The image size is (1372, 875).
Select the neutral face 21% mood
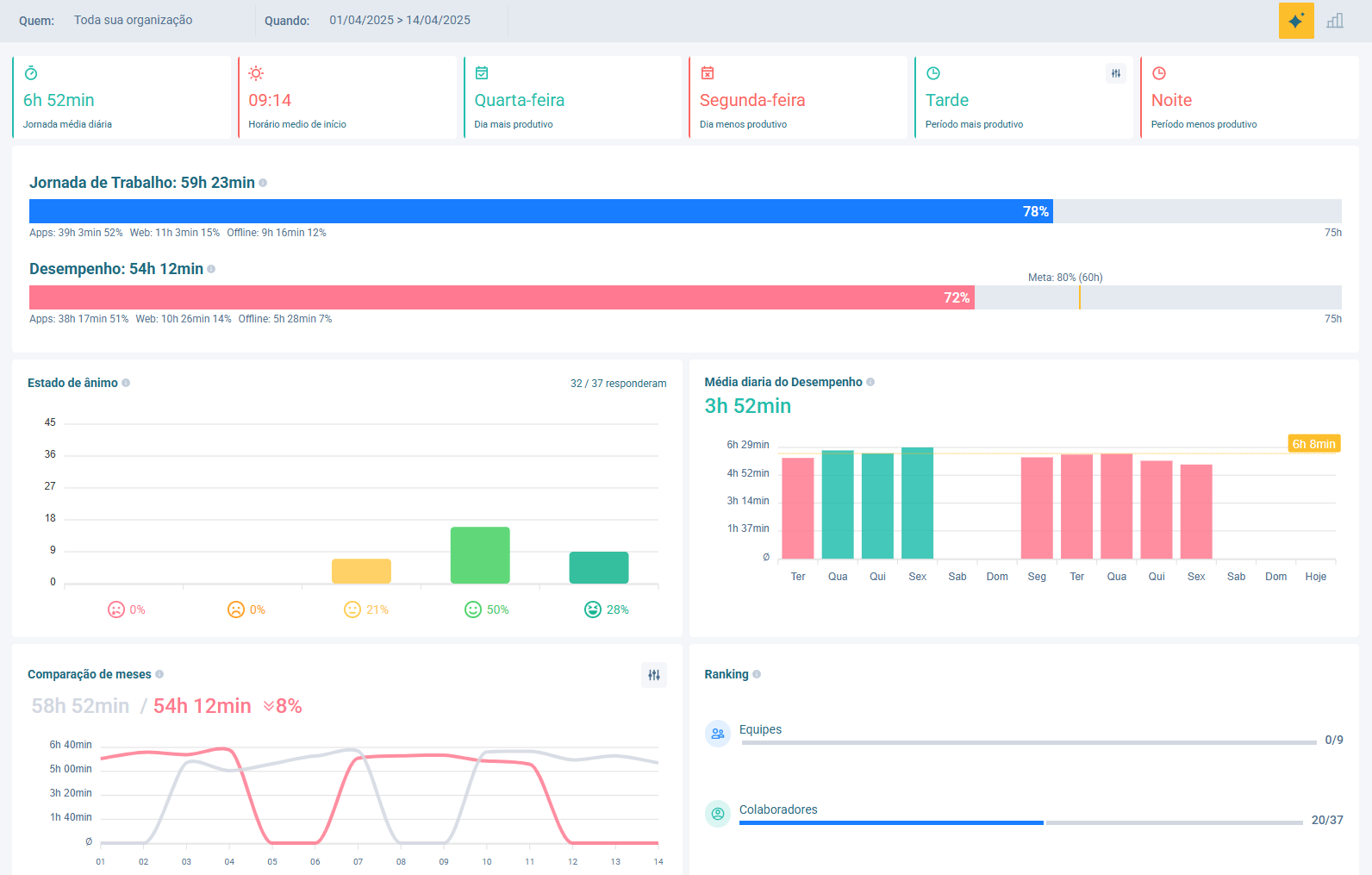[352, 609]
